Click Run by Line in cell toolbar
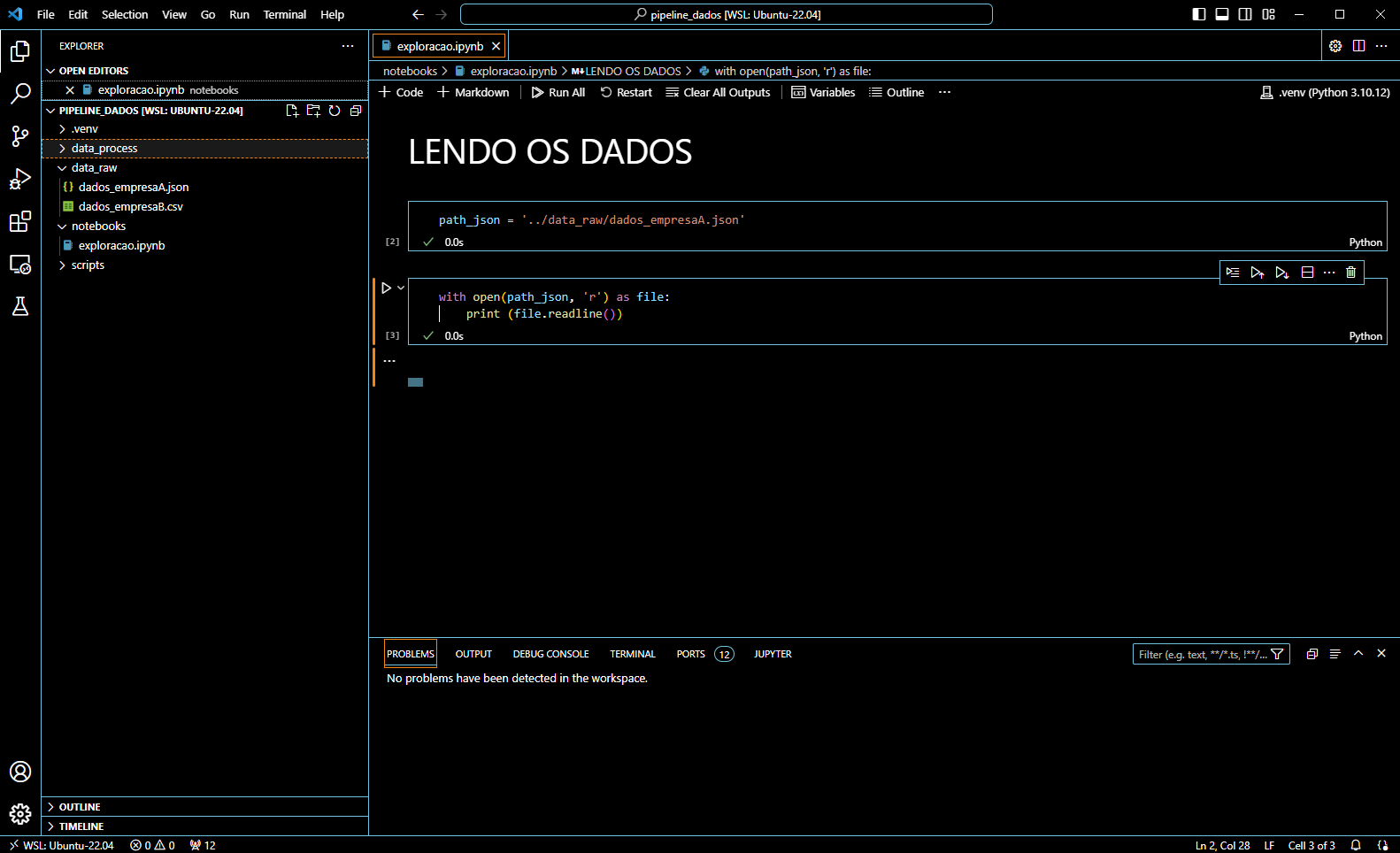 (x=1233, y=273)
